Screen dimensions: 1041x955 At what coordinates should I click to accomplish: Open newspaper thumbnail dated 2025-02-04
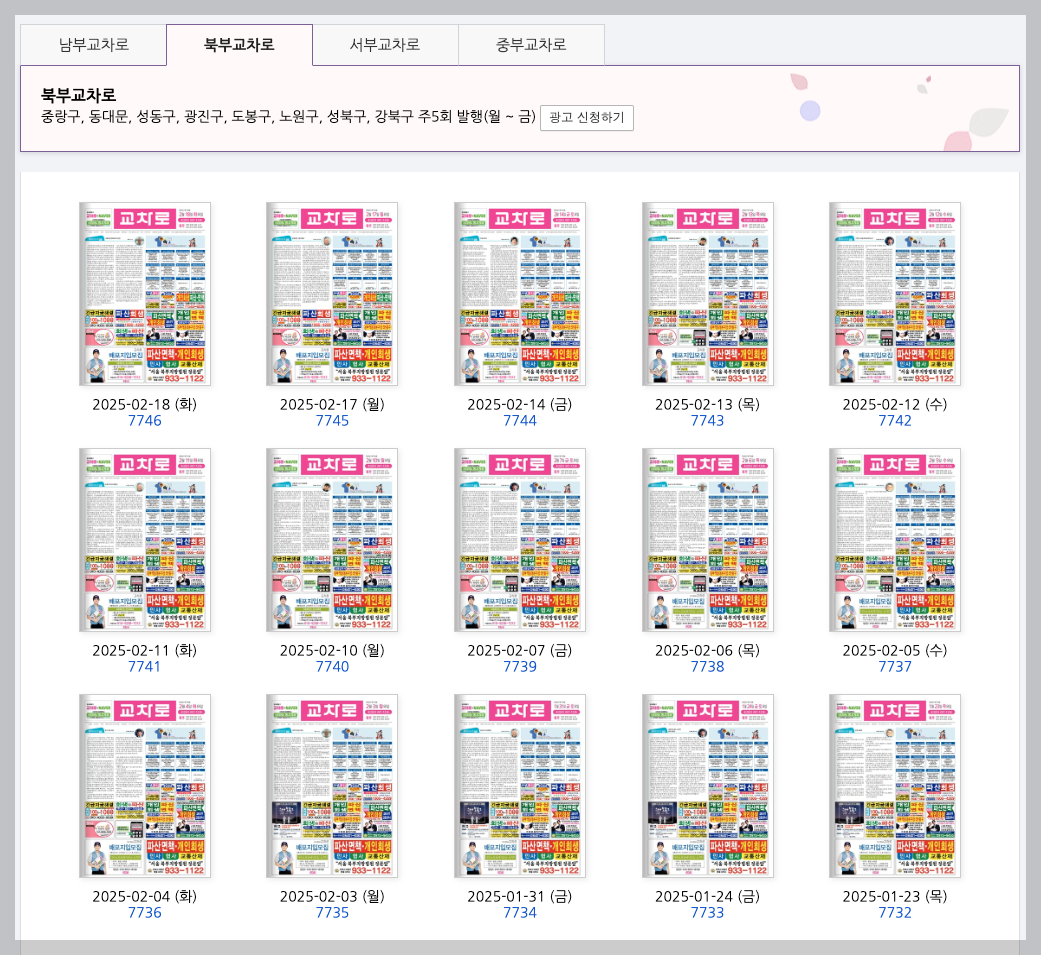(x=145, y=786)
